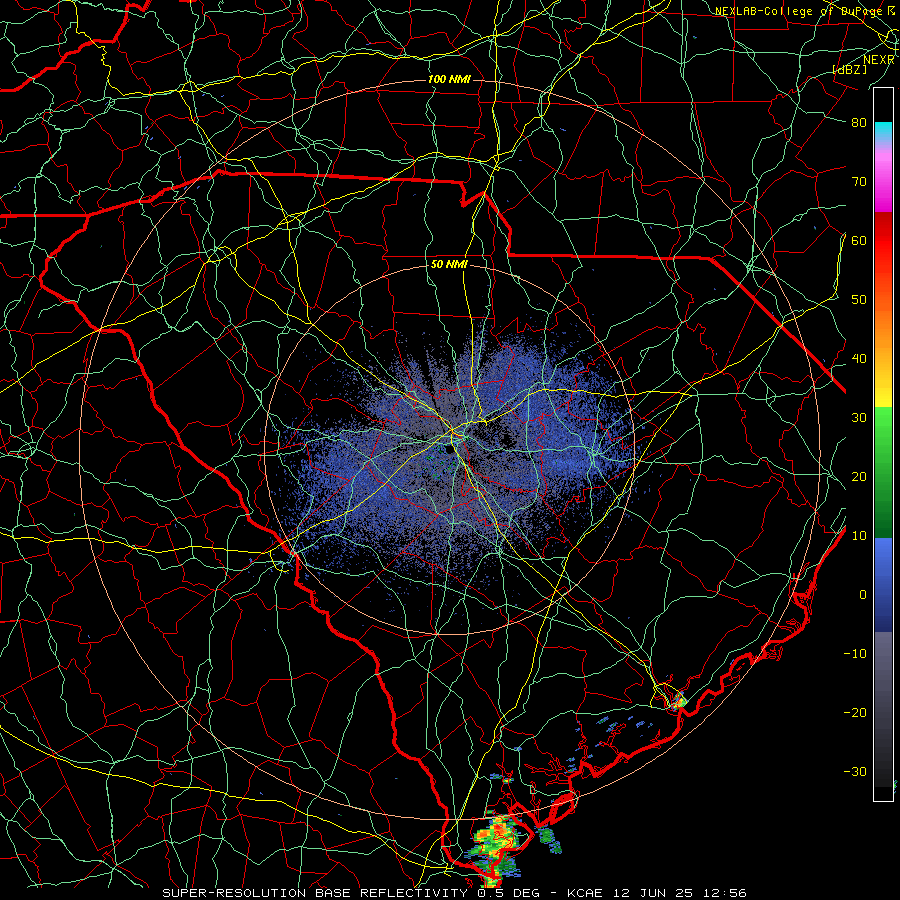The width and height of the screenshot is (900, 900).
Task: Select the -20 value on dBZ scale
Action: [855, 712]
